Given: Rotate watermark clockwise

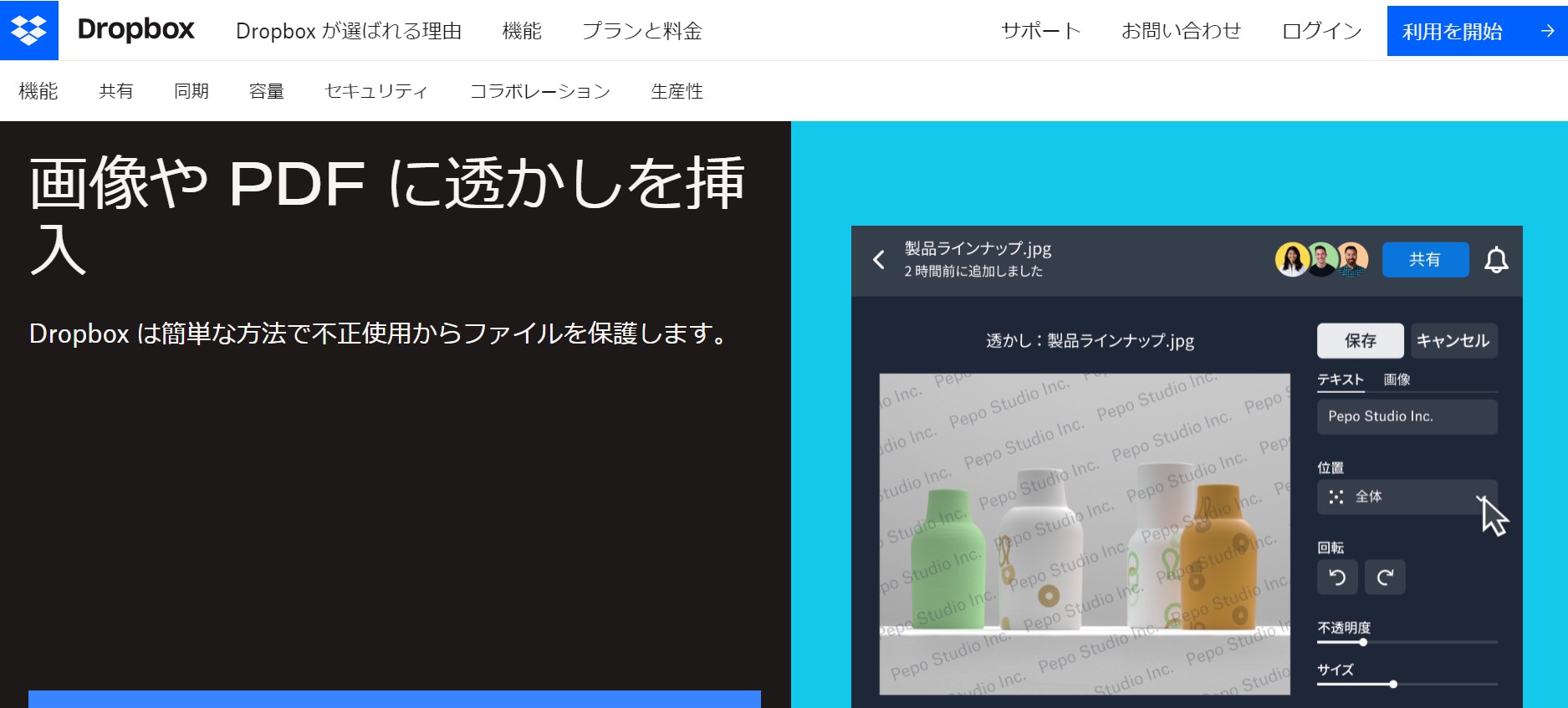Looking at the screenshot, I should tap(1385, 577).
